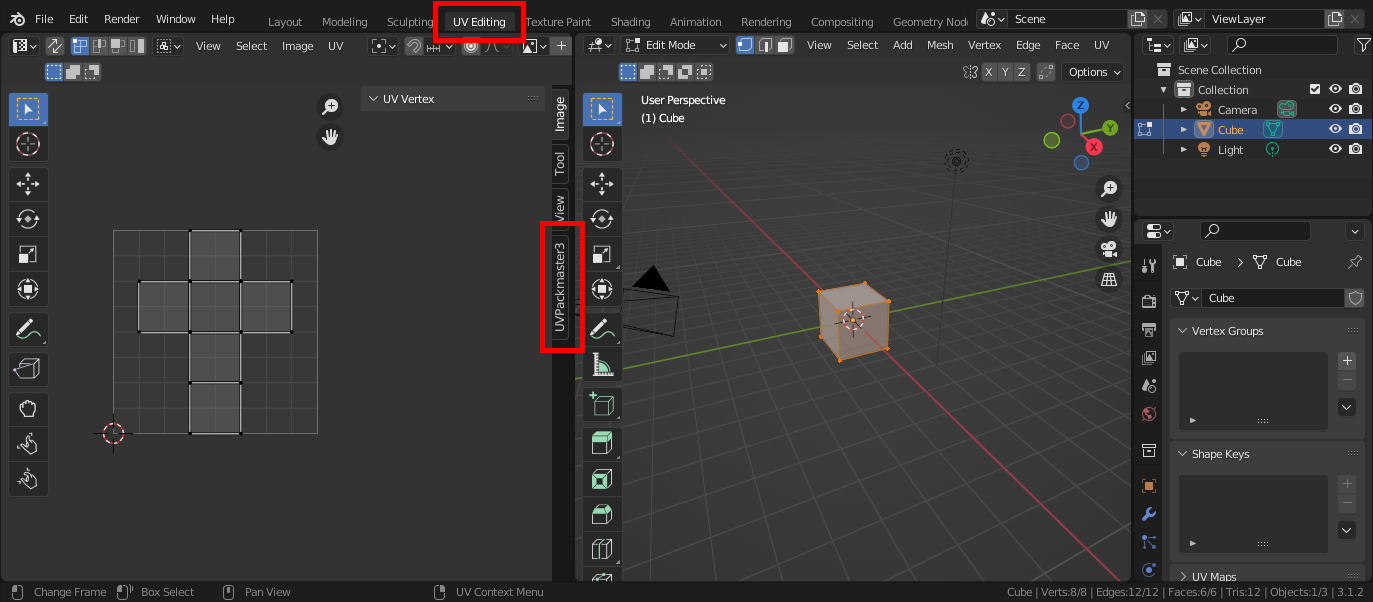Pick the Move tool in 3D viewport toolbar
1373x602 pixels.
click(x=602, y=183)
